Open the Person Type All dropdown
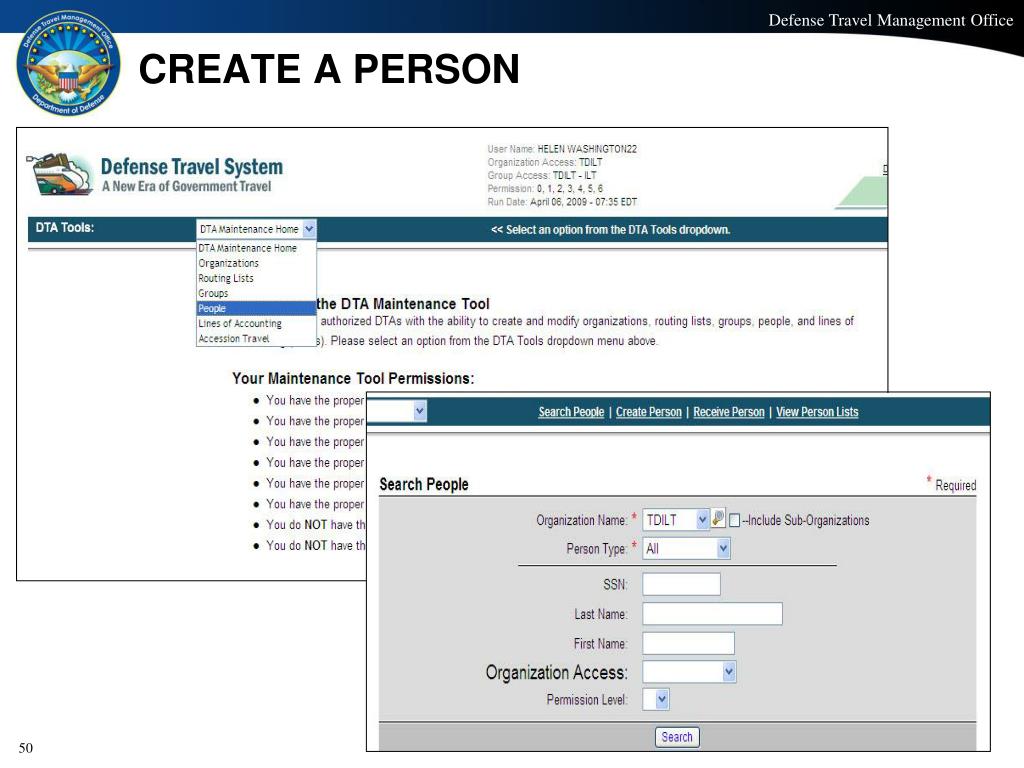 686,549
